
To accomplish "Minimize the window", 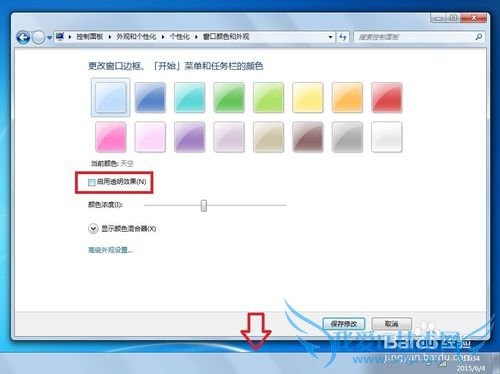I will (438, 18).
